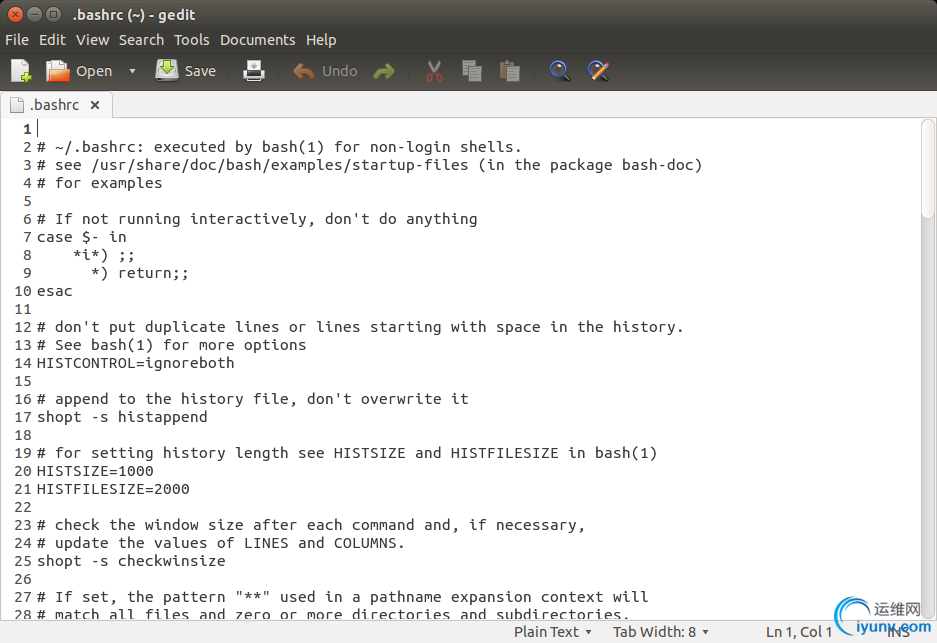
Task: Click the 'If not running interactively' comment
Action: pos(257,219)
